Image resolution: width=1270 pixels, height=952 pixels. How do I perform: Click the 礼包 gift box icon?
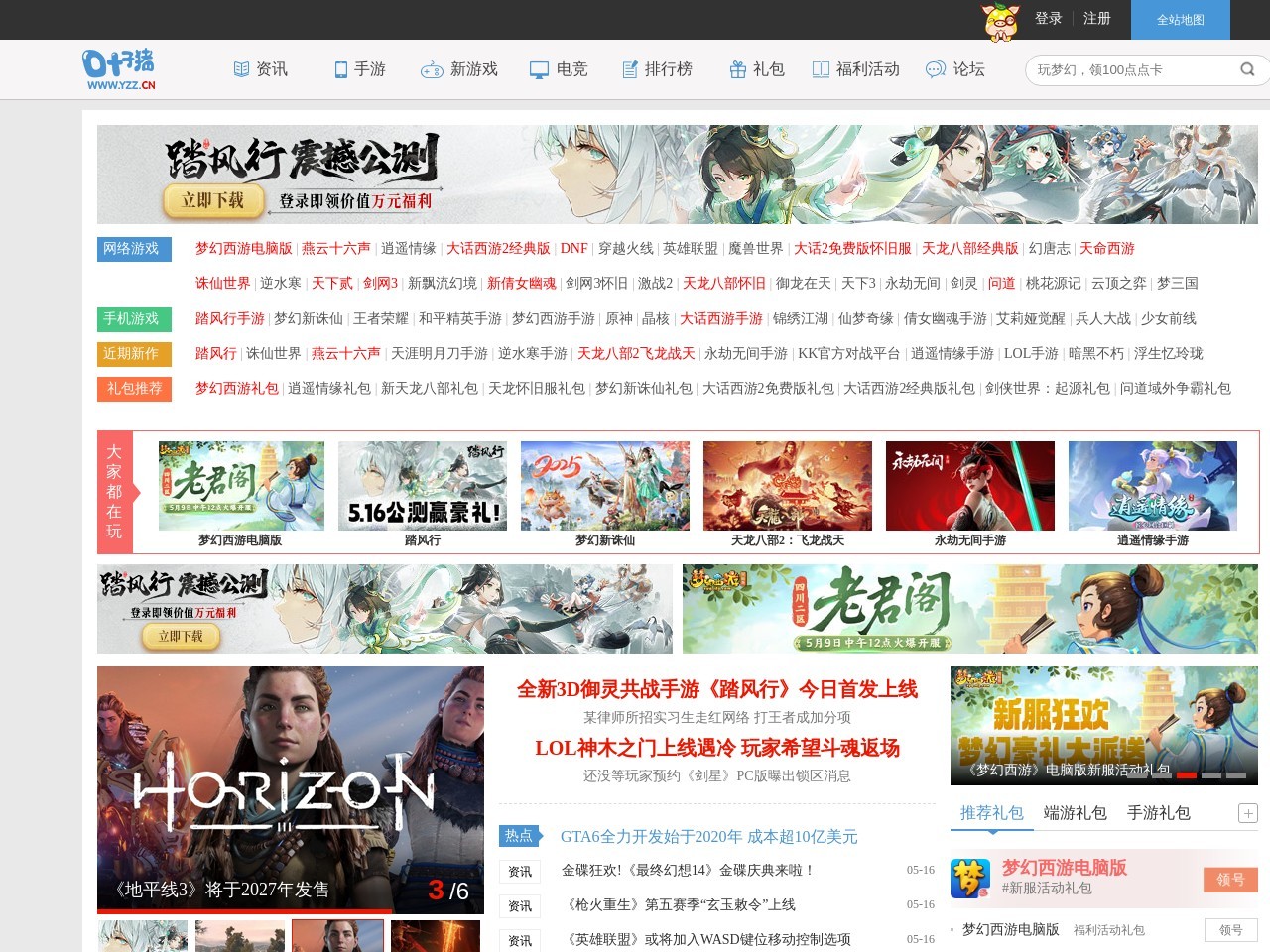[737, 69]
